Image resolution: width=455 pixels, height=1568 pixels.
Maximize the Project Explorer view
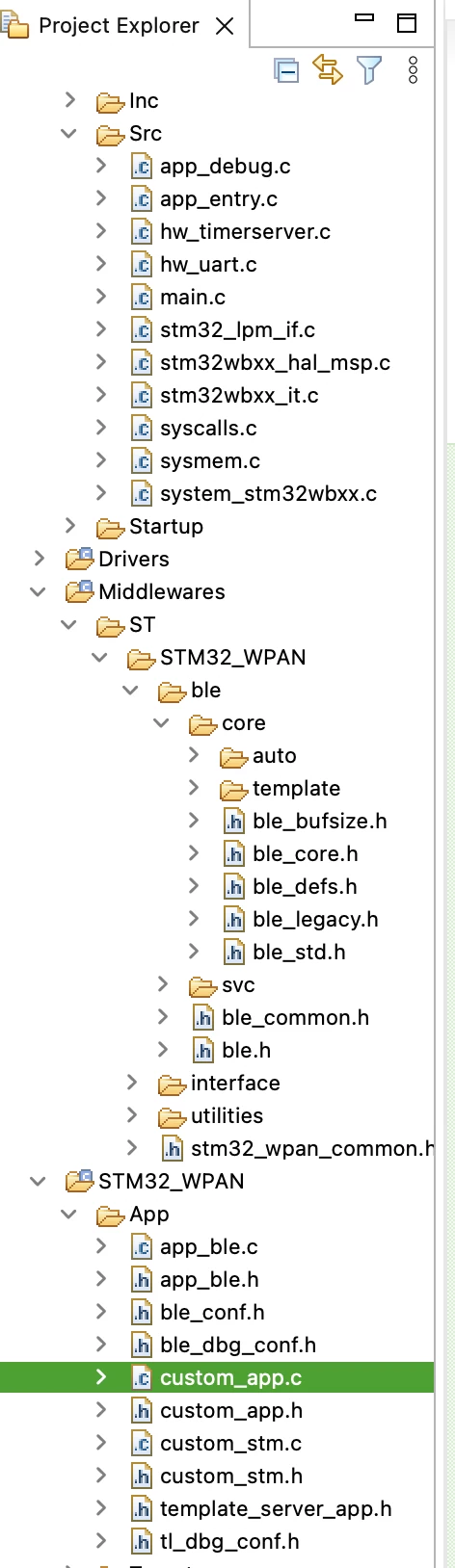(408, 23)
